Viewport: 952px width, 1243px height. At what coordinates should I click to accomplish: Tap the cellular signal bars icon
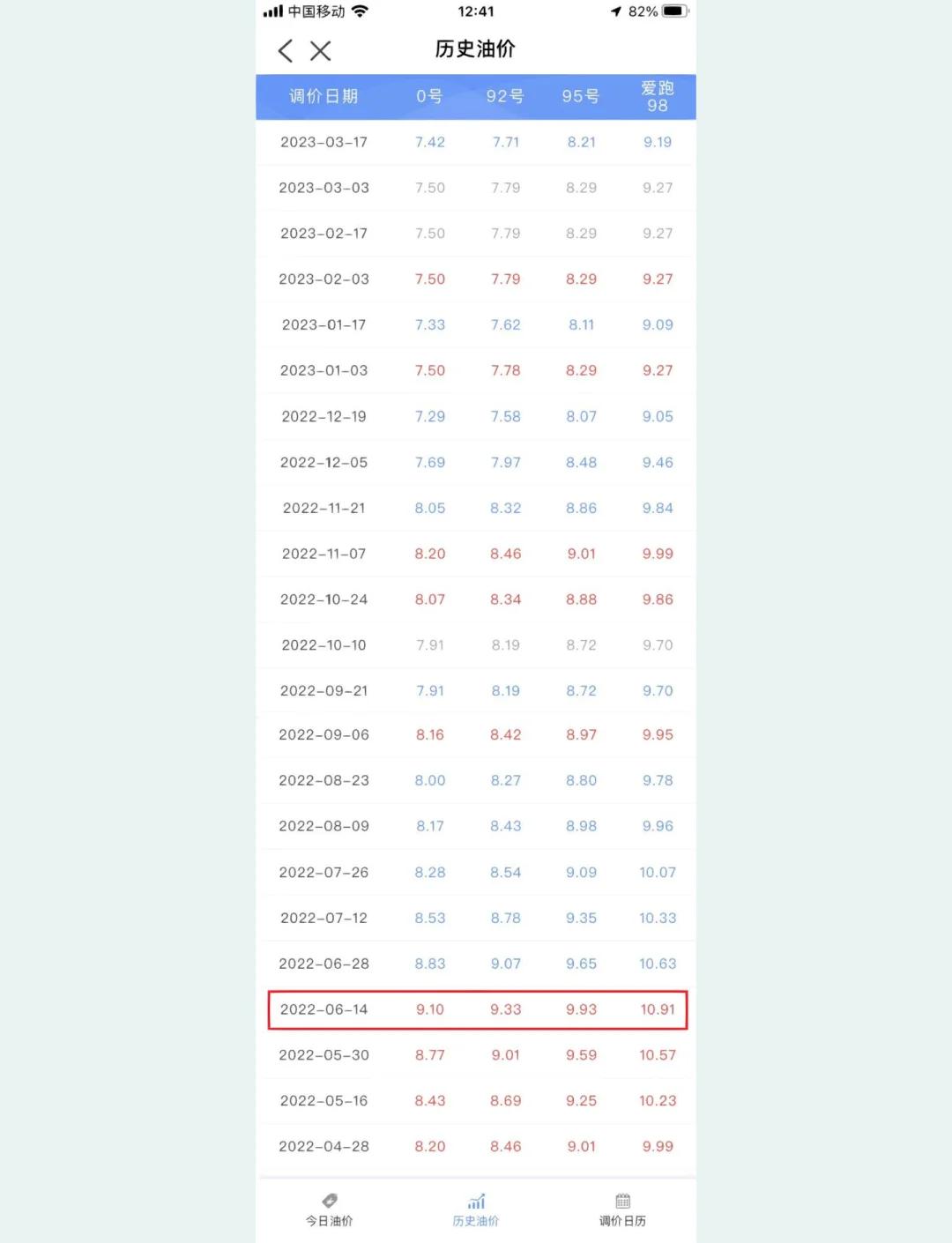[273, 11]
